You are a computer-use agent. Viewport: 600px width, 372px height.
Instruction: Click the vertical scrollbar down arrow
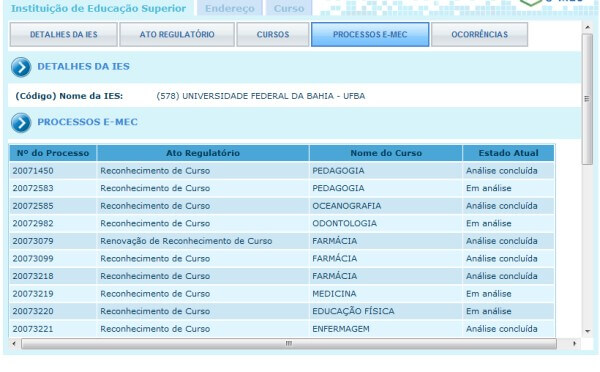click(587, 331)
